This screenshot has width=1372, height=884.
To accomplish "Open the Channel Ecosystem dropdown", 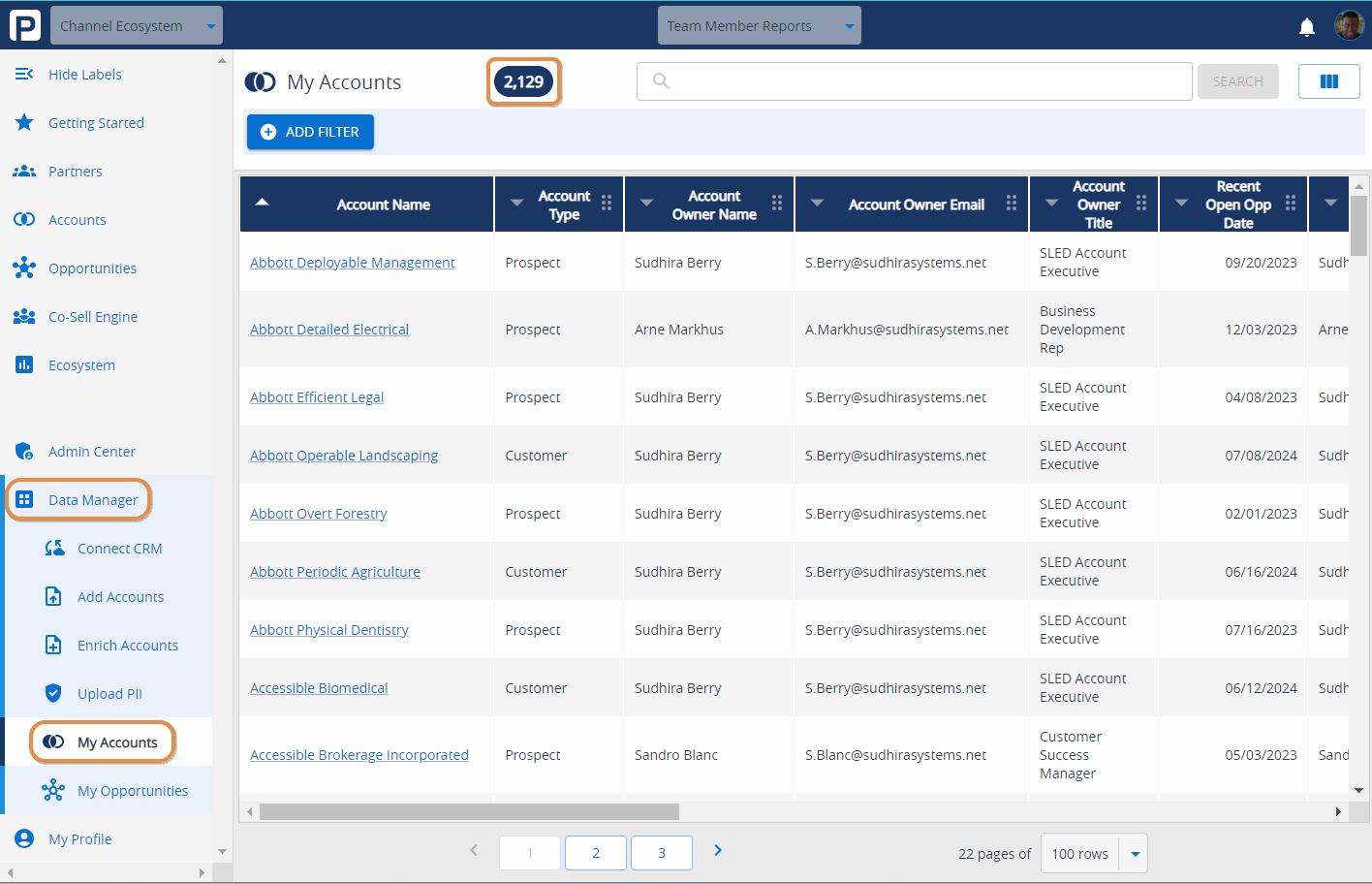I will pyautogui.click(x=137, y=25).
